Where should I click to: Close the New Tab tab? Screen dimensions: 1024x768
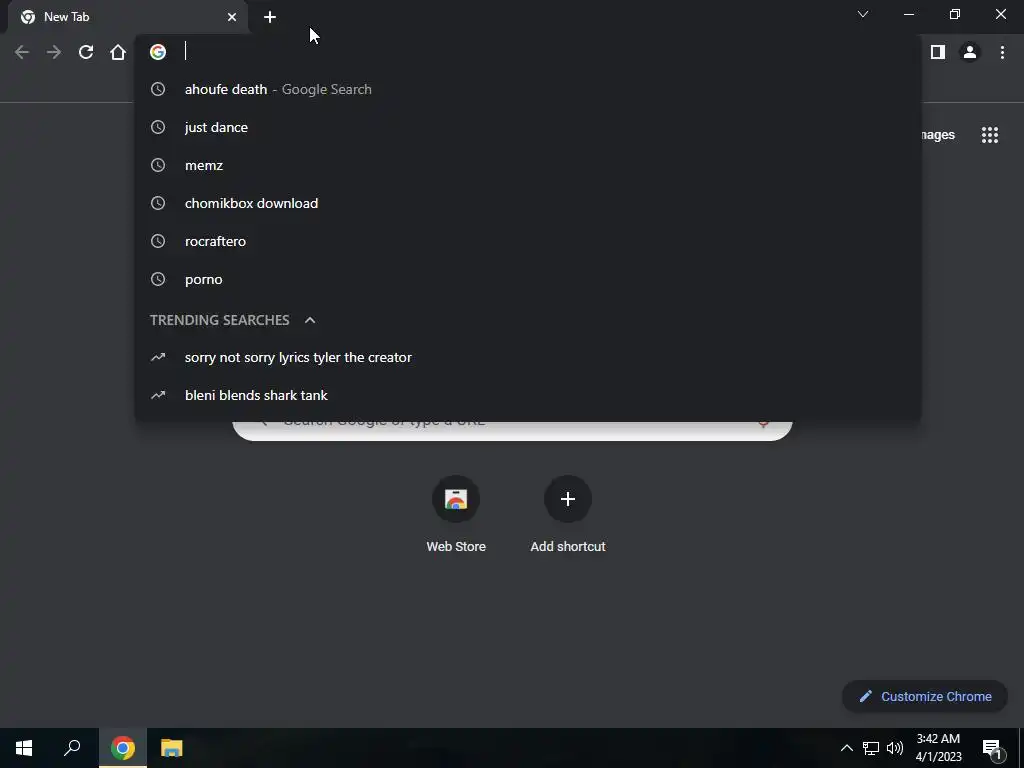[x=232, y=17]
